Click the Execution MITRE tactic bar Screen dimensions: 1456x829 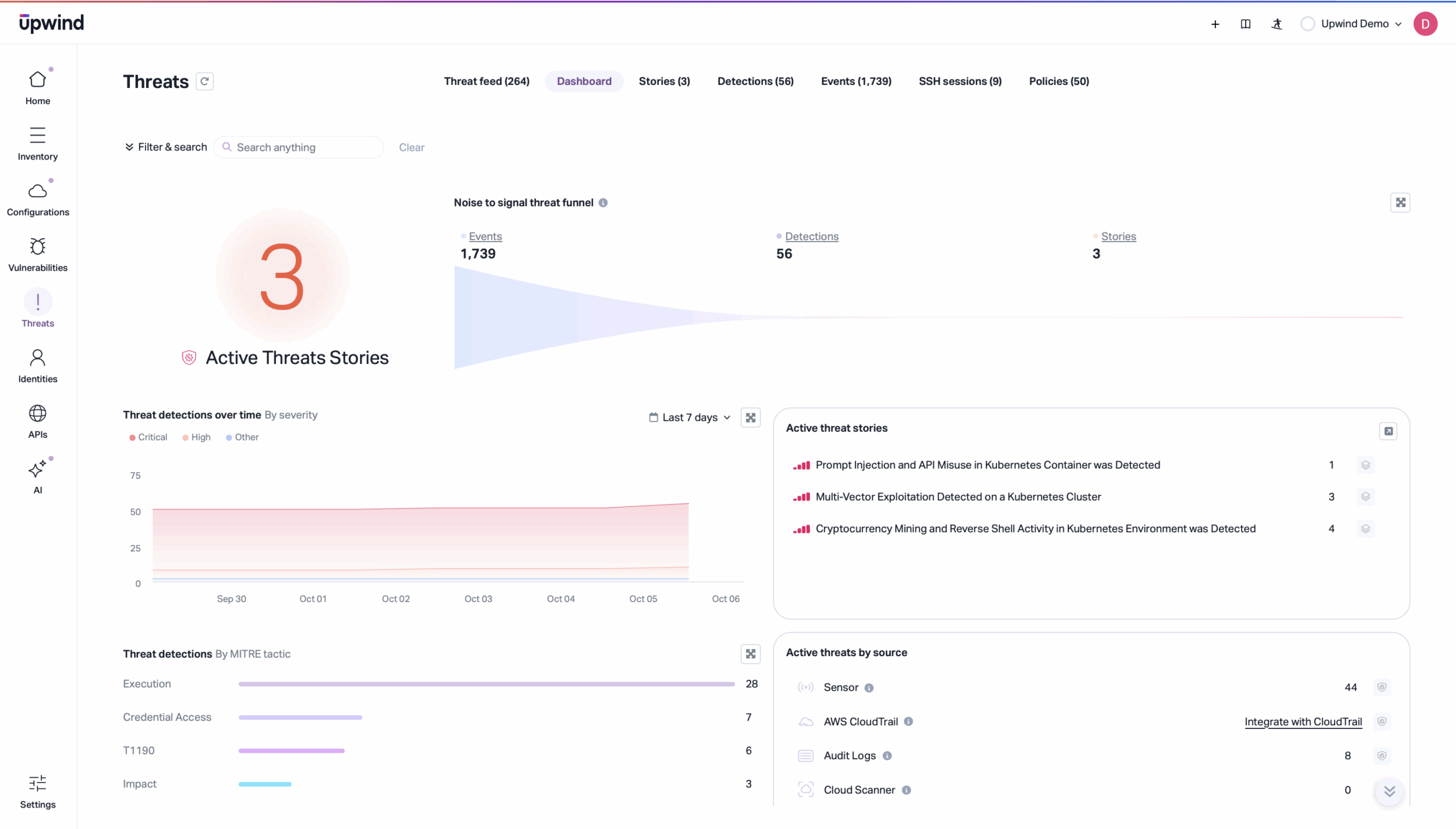point(486,684)
